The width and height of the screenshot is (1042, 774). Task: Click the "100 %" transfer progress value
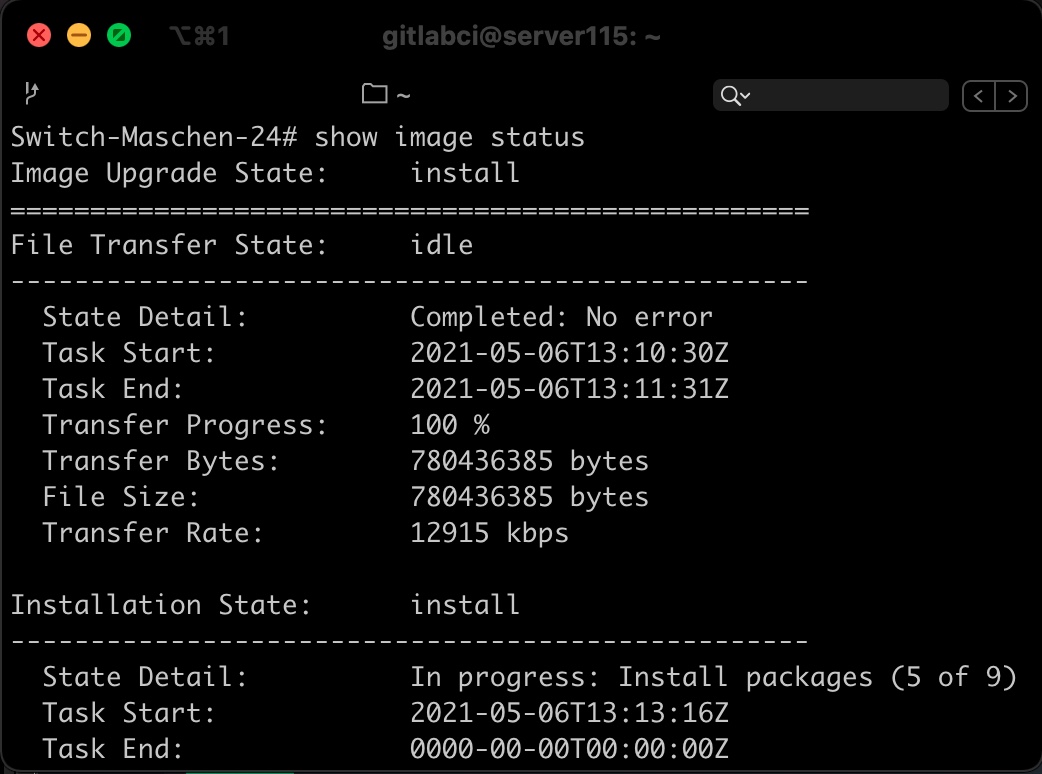coord(450,425)
